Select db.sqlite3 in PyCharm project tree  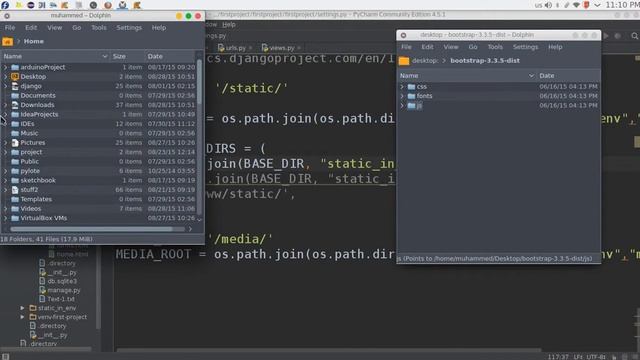[62, 281]
